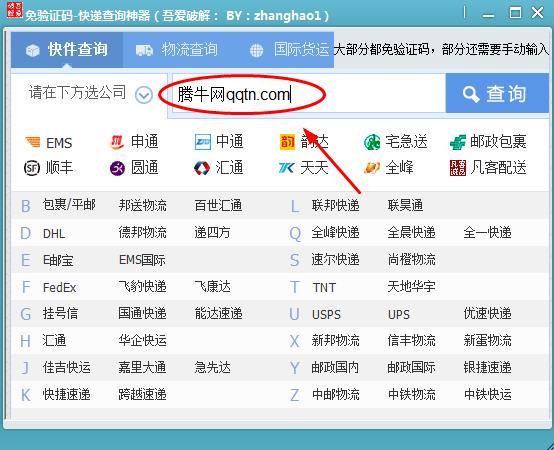
Task: Select the EMS courier logo icon
Action: (33, 142)
